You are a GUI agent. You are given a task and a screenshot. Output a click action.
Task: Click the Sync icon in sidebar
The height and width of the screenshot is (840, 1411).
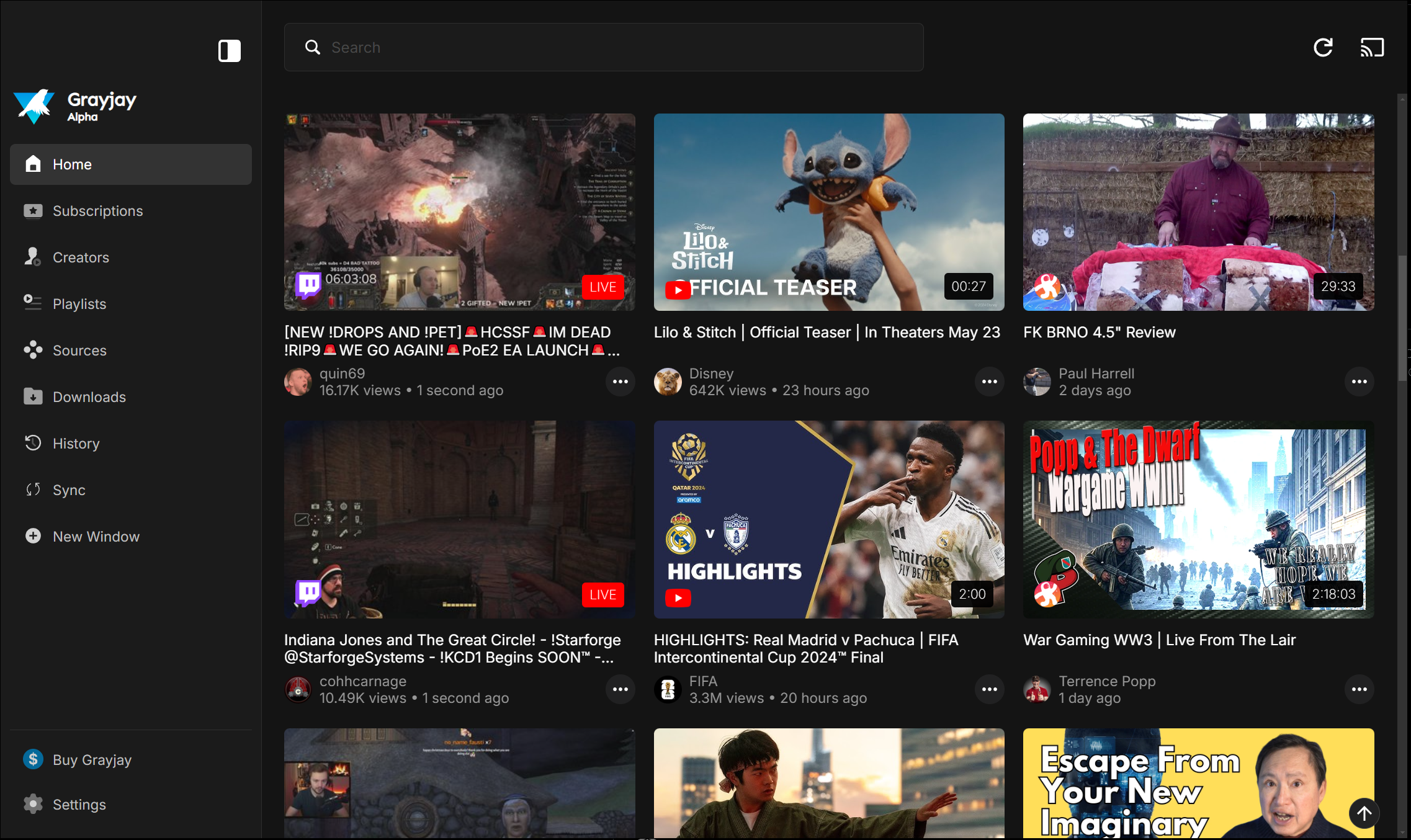(x=33, y=489)
